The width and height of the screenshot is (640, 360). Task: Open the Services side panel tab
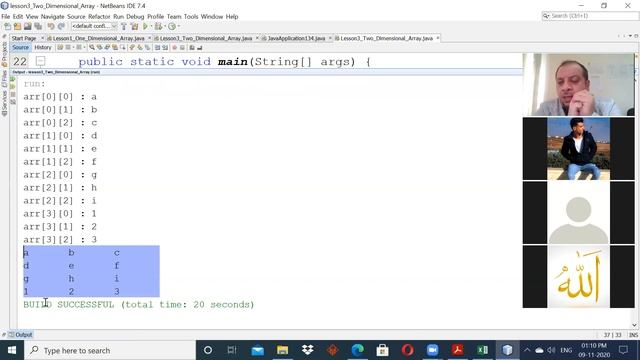click(x=4, y=103)
